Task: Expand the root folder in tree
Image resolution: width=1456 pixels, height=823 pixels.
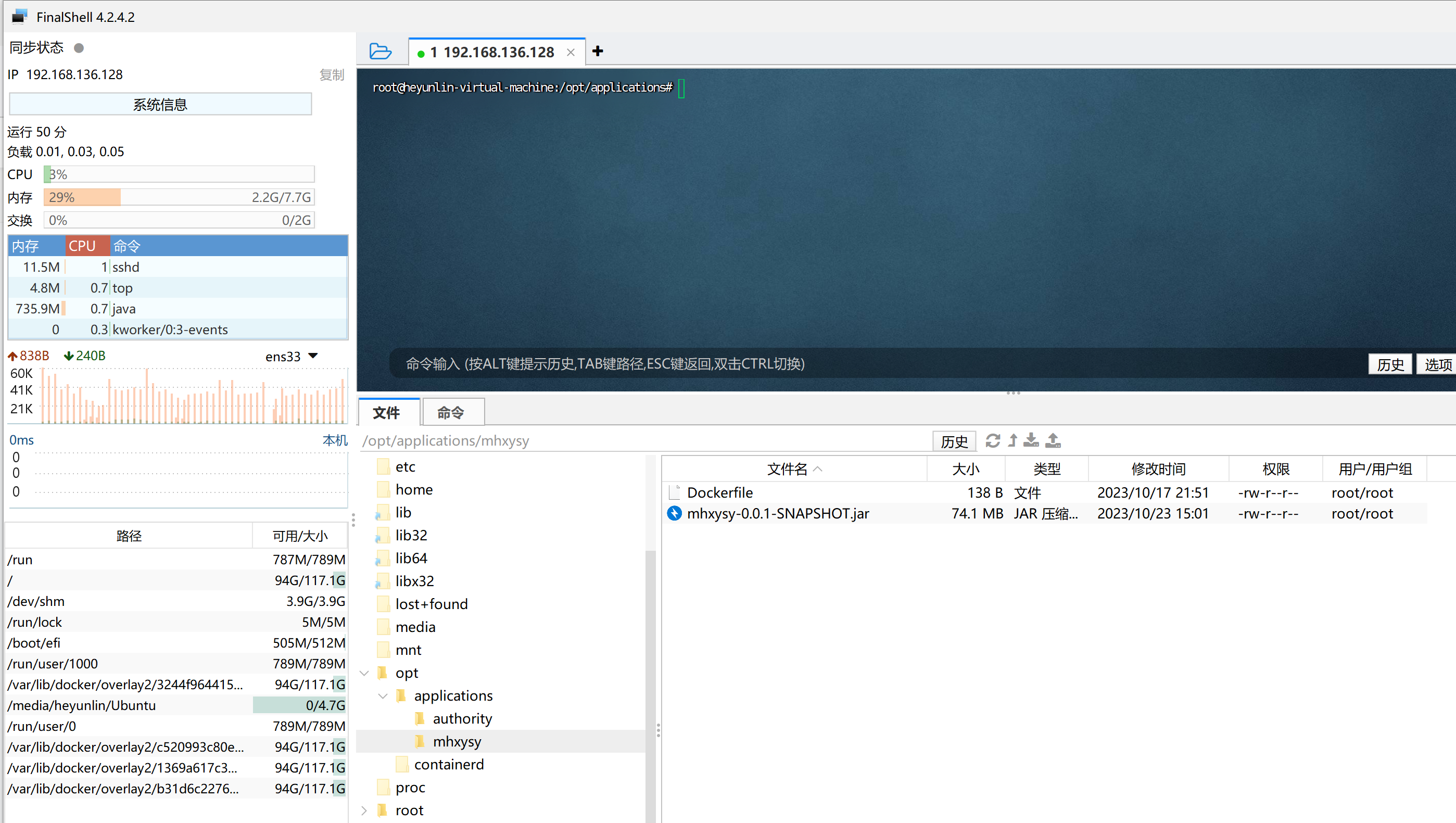Action: pyautogui.click(x=364, y=810)
